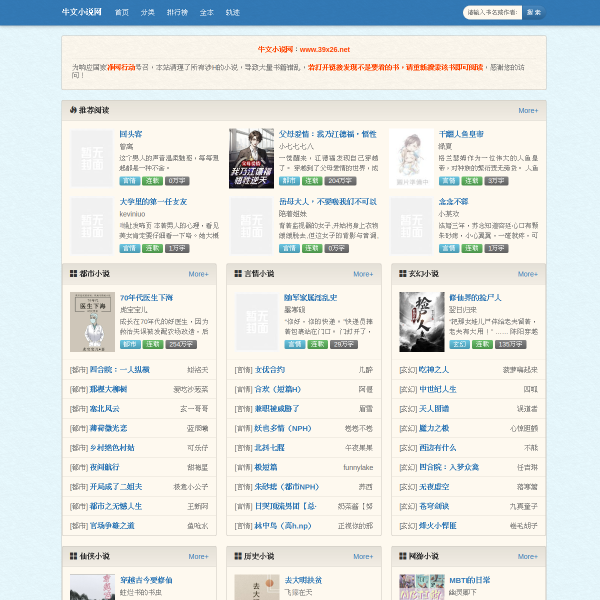Open More+ in 玄幻小说 section
The height and width of the screenshot is (600, 600).
pyautogui.click(x=528, y=274)
